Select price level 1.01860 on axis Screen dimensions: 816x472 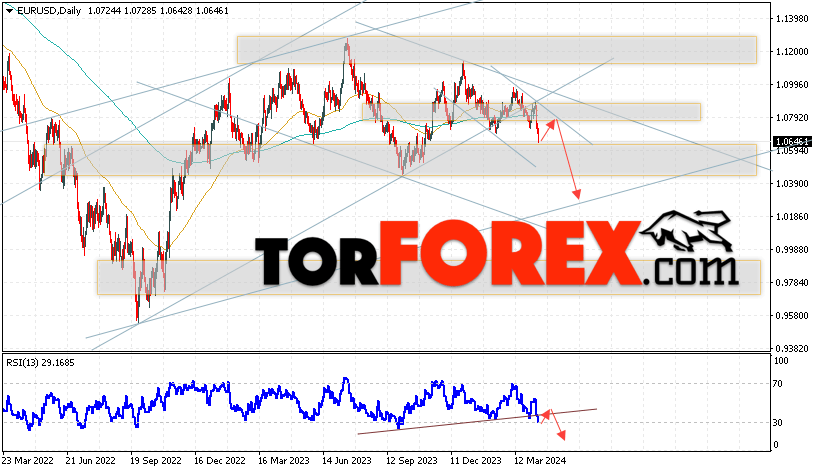pos(792,216)
